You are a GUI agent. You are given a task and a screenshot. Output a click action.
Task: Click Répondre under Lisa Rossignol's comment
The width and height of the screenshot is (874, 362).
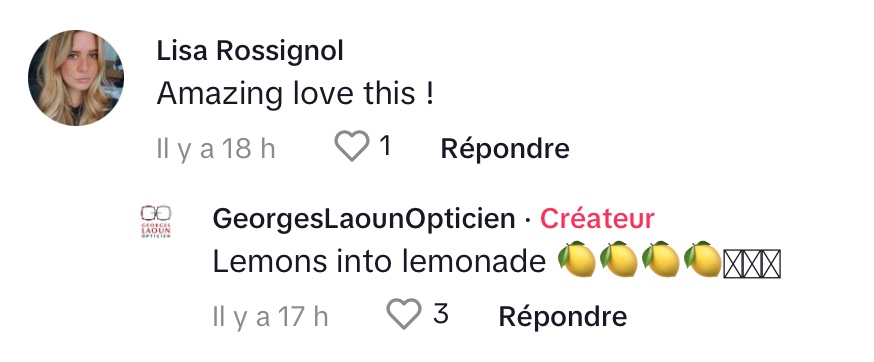tap(505, 148)
